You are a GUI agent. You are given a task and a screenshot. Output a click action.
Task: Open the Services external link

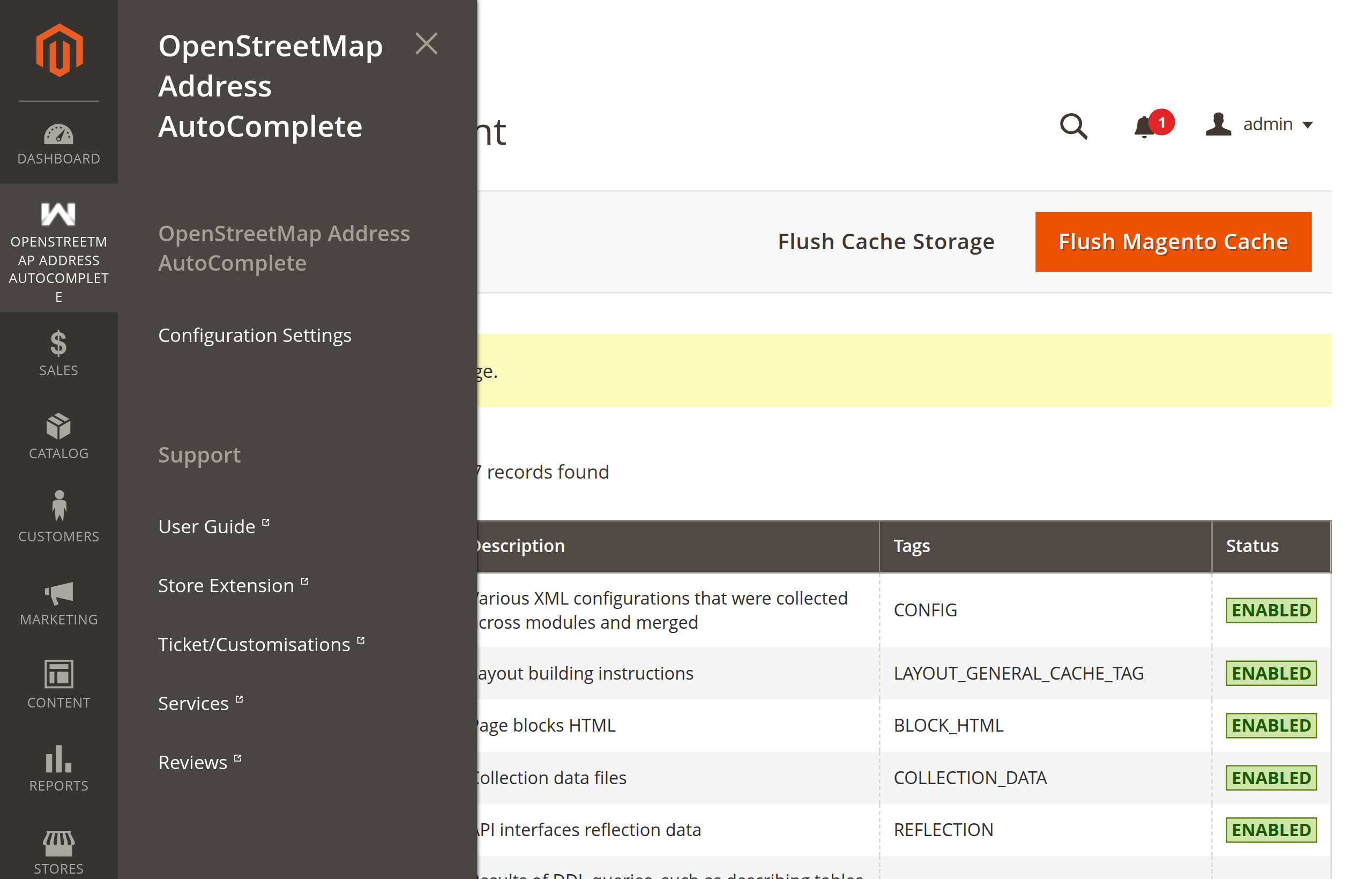point(200,703)
